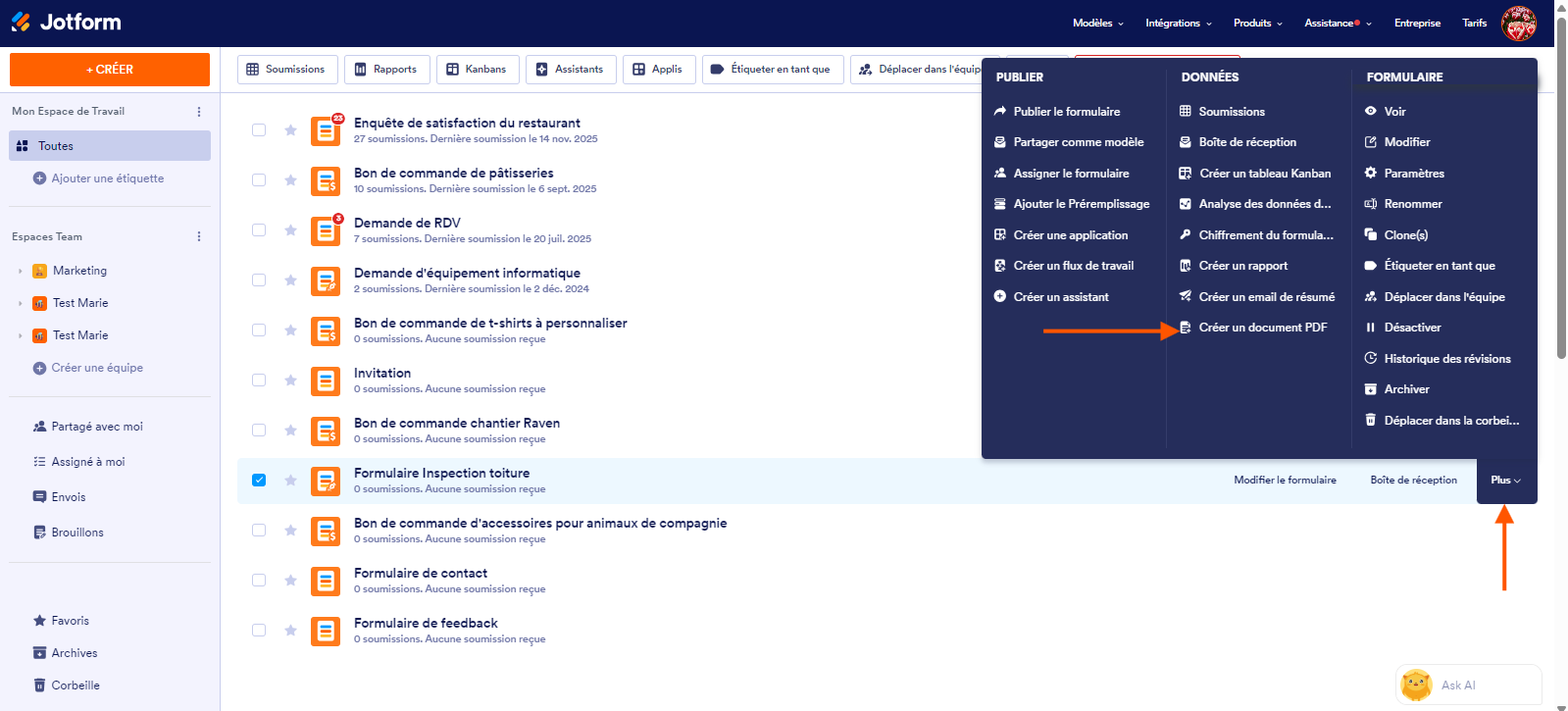Viewport: 1568px width, 711px height.
Task: Open the Assistance dropdown
Action: point(1339,23)
